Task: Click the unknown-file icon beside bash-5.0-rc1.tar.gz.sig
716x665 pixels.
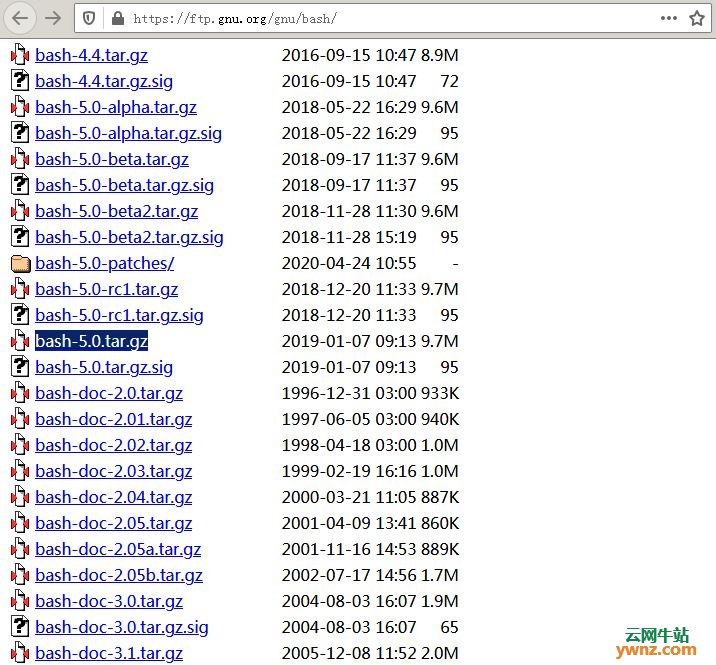Action: (20, 315)
